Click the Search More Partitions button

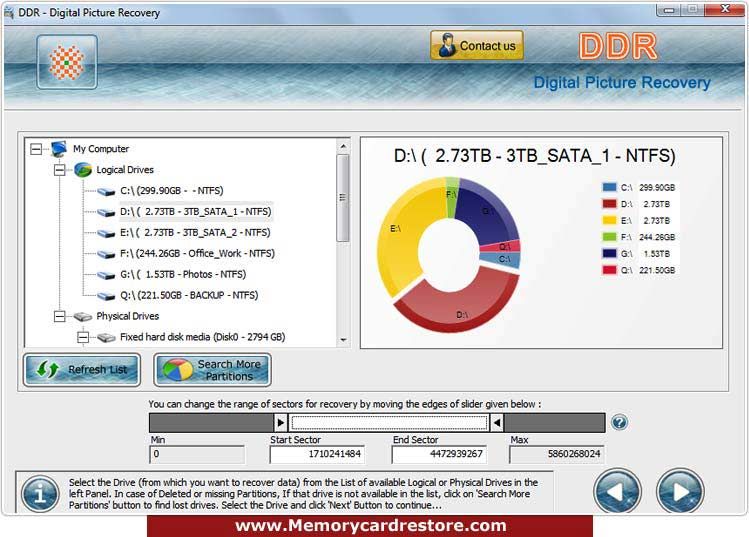pos(213,370)
